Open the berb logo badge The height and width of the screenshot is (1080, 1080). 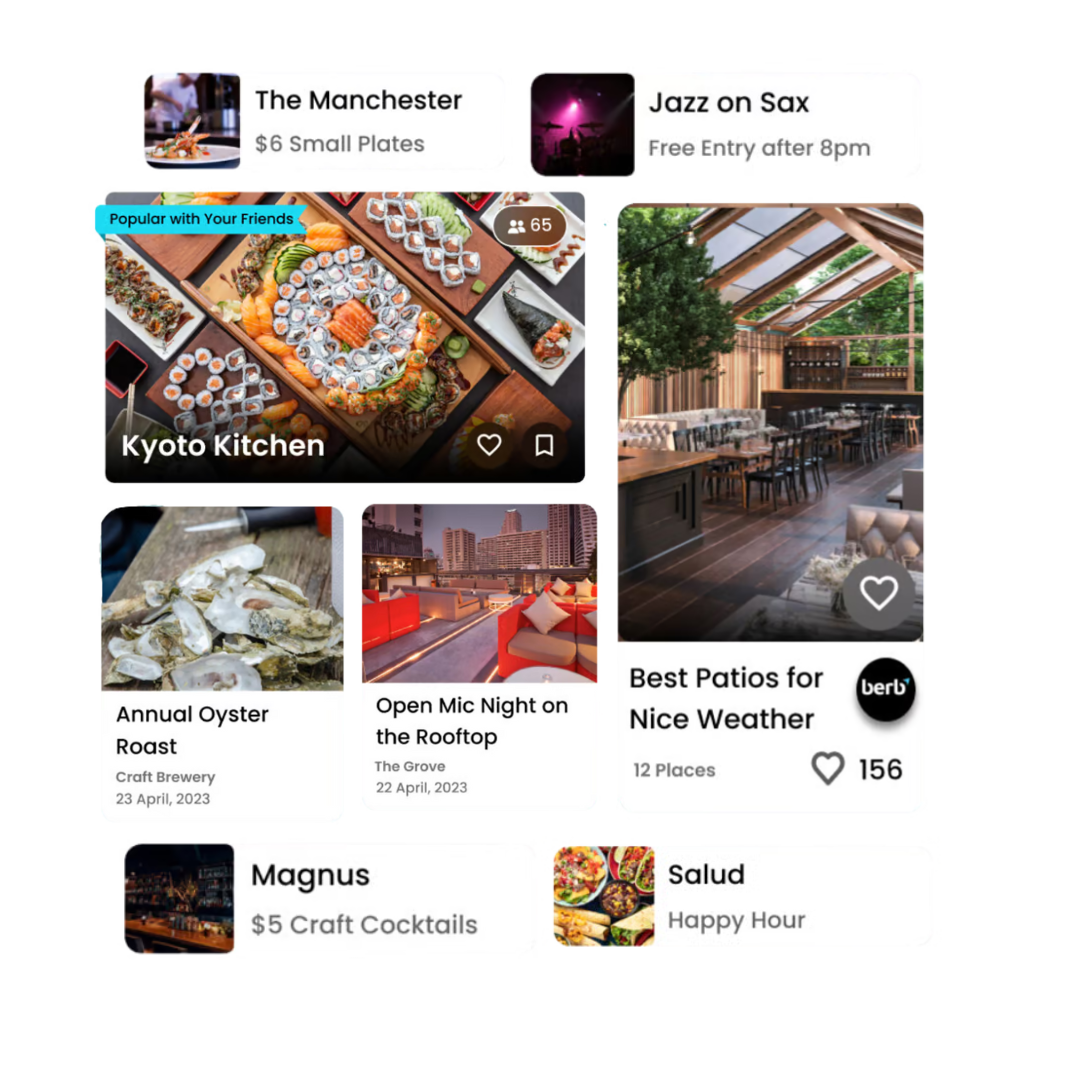coord(886,688)
